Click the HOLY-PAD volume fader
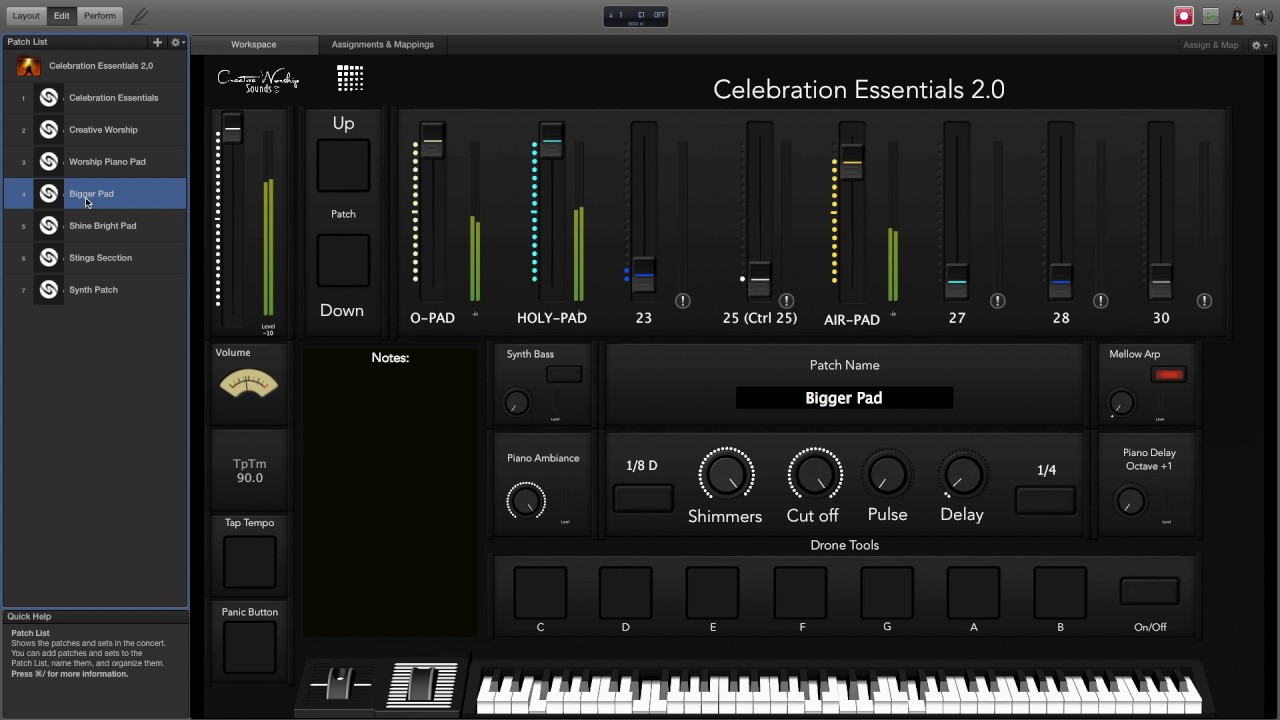This screenshot has width=1280, height=720. (x=551, y=140)
